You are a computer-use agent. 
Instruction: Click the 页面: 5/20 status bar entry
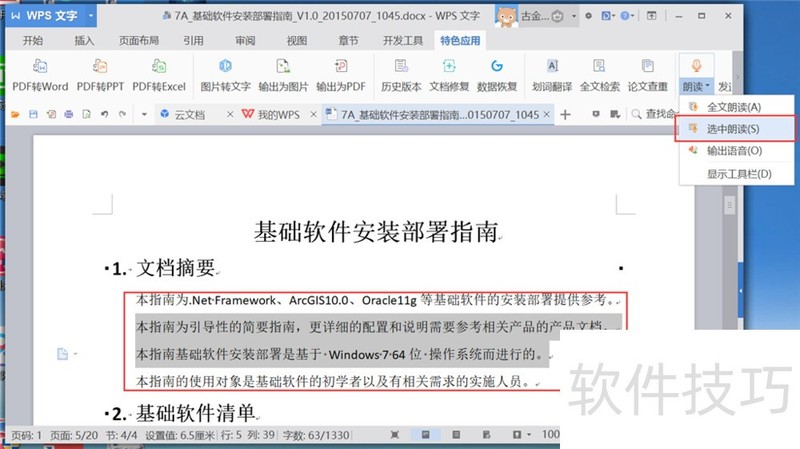73,435
